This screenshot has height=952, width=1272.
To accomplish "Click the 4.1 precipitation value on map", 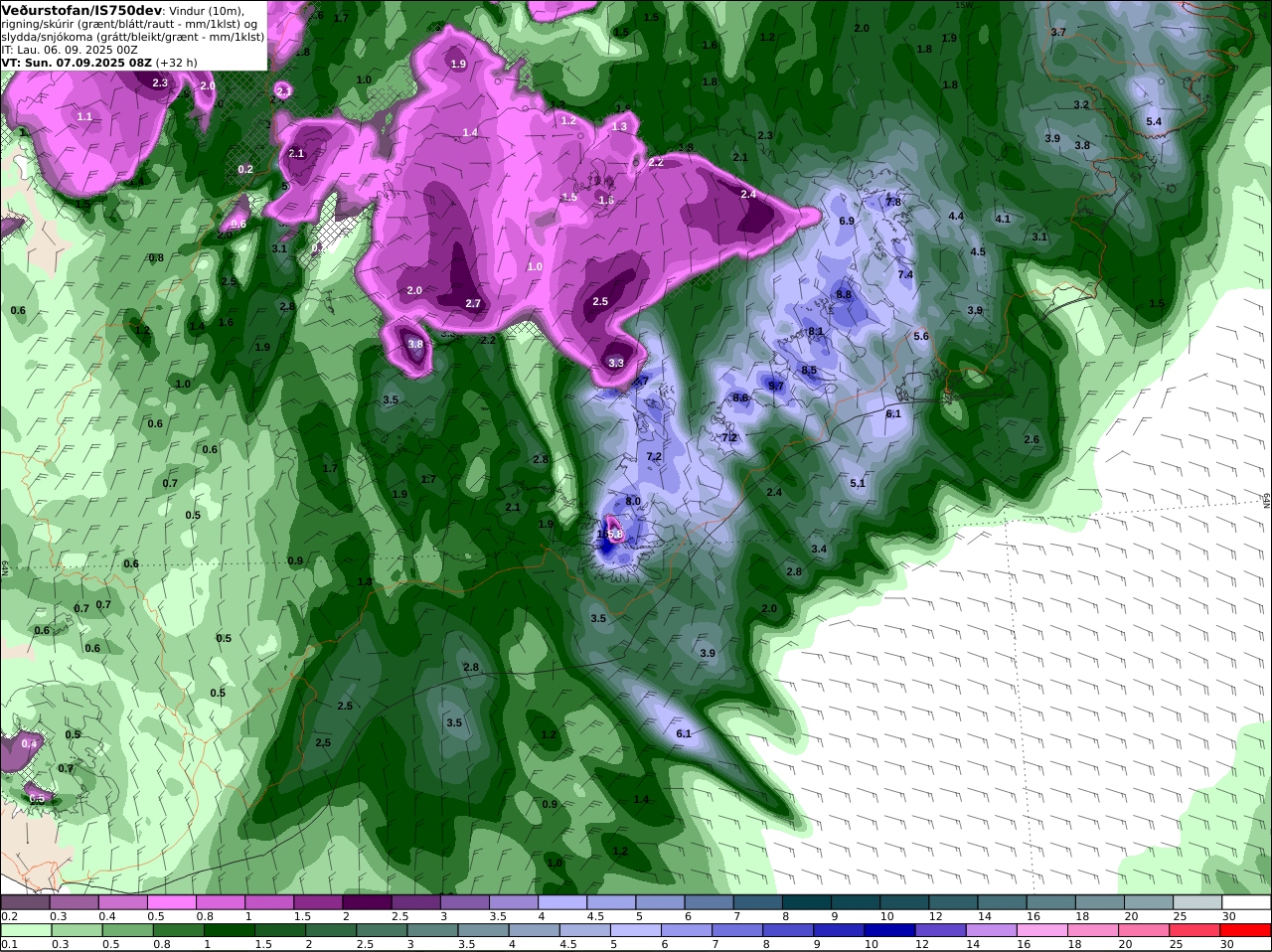I will pos(1003,219).
